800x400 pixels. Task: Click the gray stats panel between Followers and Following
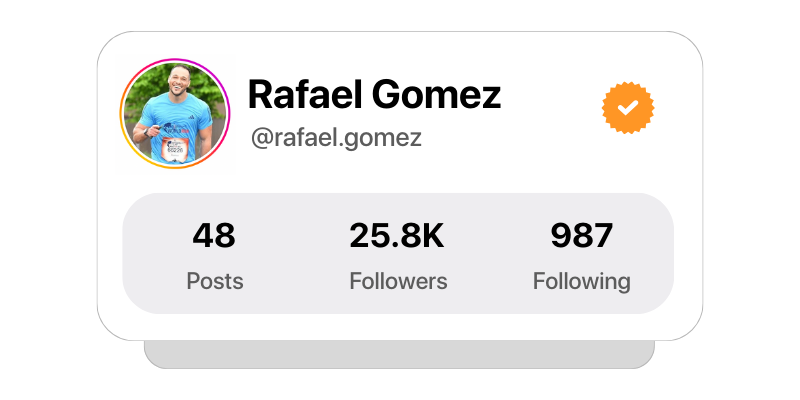490,254
